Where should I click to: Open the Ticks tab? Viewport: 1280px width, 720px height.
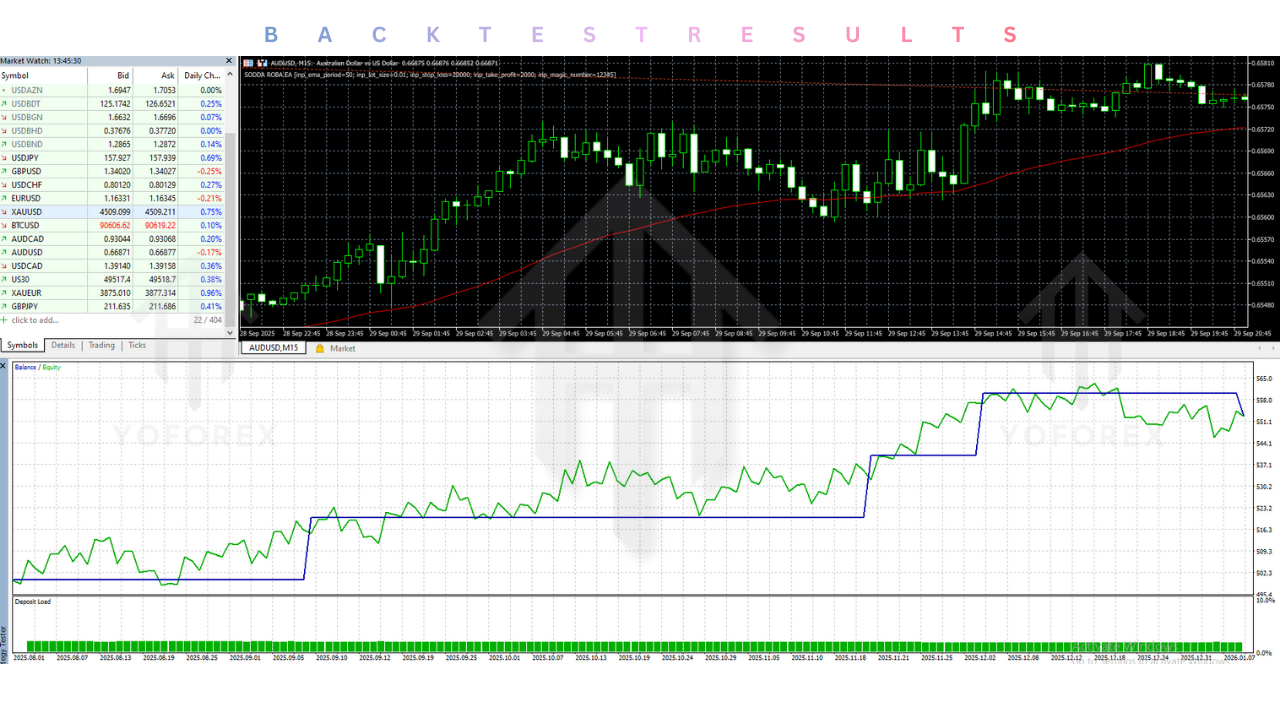pos(136,345)
